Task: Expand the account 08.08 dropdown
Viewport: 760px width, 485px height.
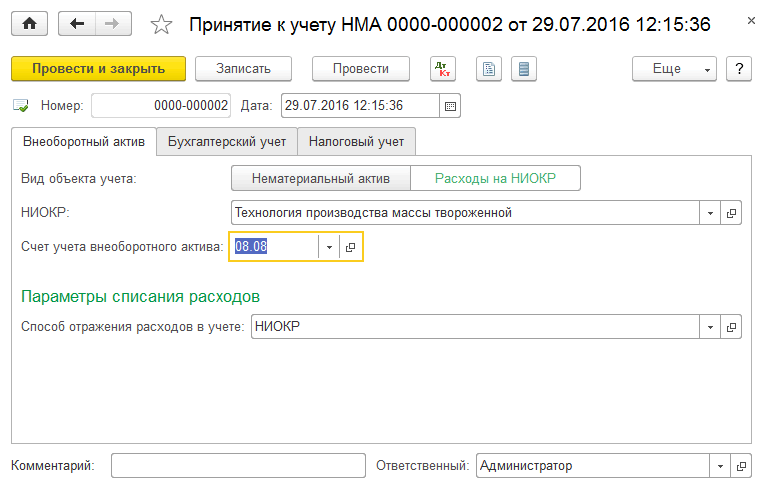Action: [329, 246]
